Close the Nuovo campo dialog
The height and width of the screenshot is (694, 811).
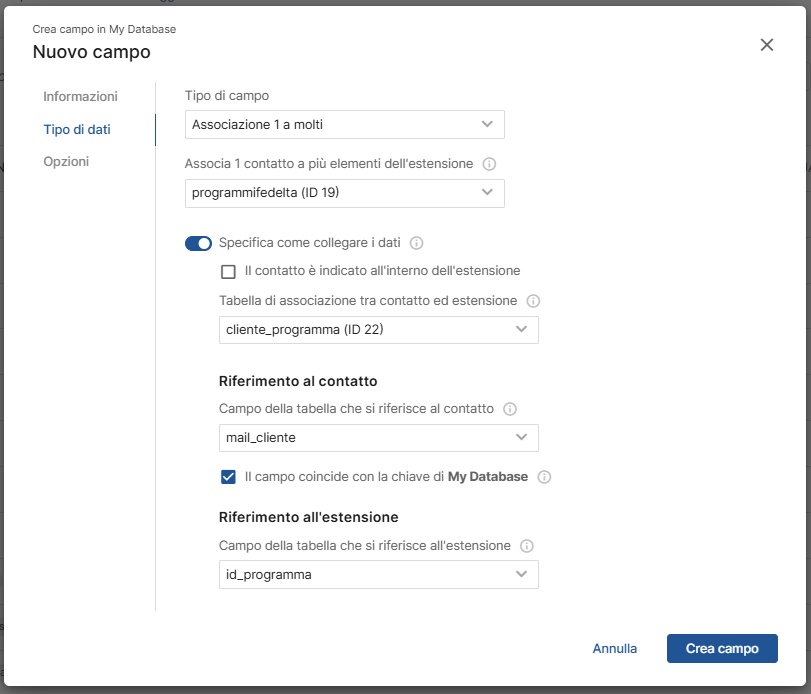767,45
